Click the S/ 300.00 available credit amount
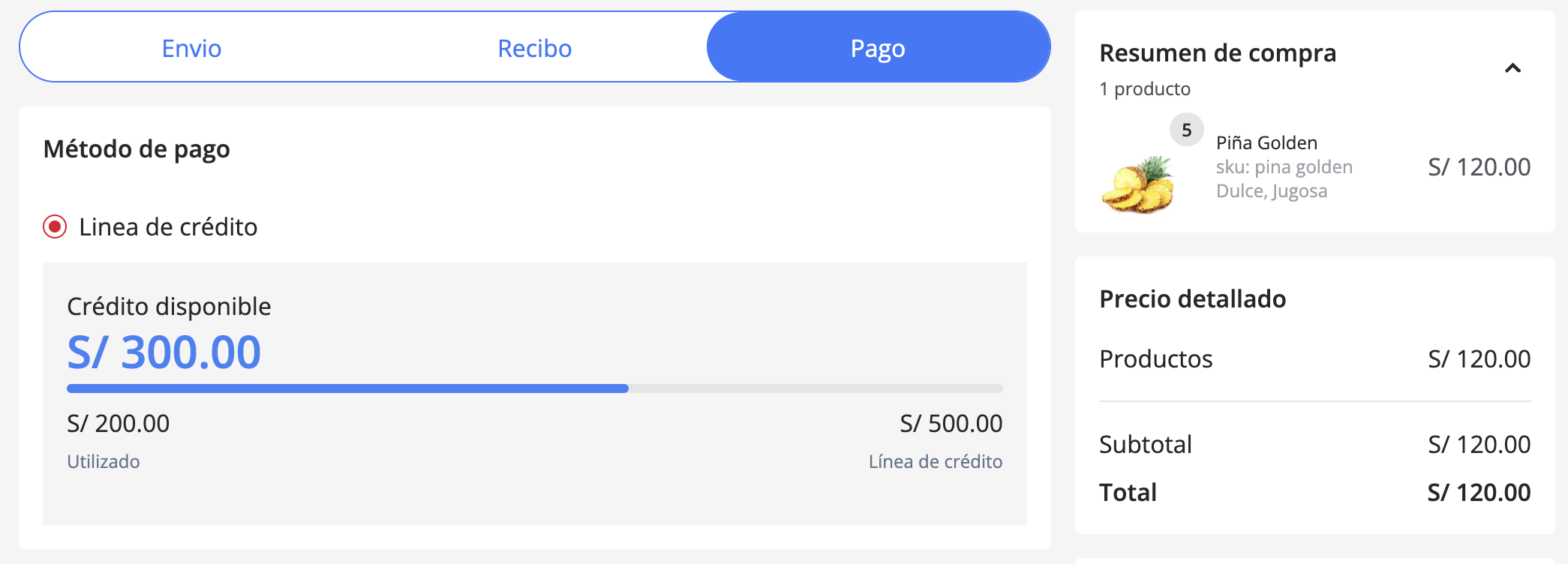 coord(164,352)
